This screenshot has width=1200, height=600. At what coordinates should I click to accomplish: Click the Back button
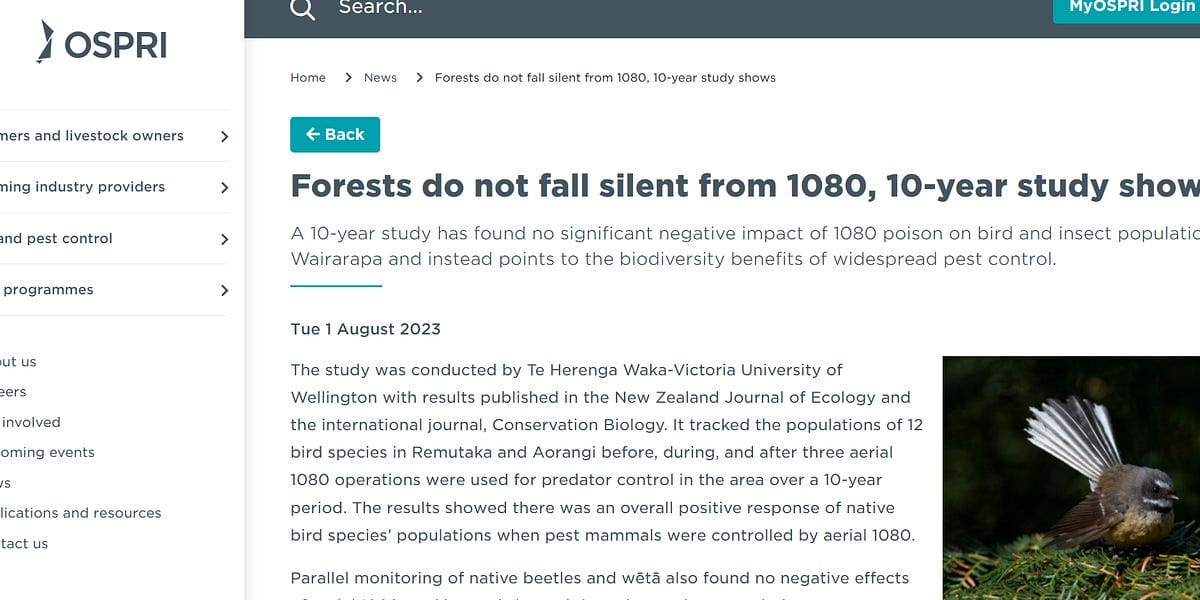tap(335, 135)
